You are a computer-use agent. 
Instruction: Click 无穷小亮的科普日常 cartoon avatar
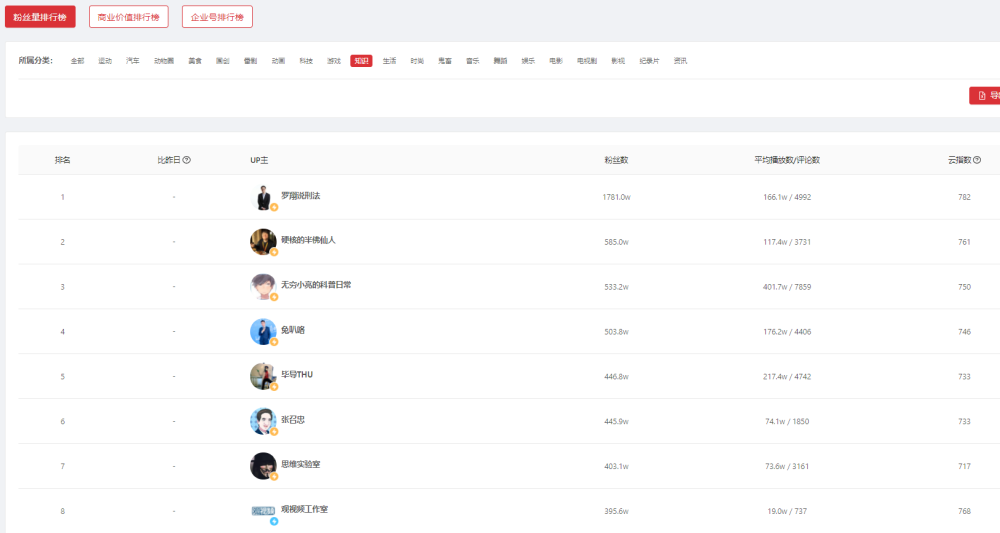(x=263, y=287)
